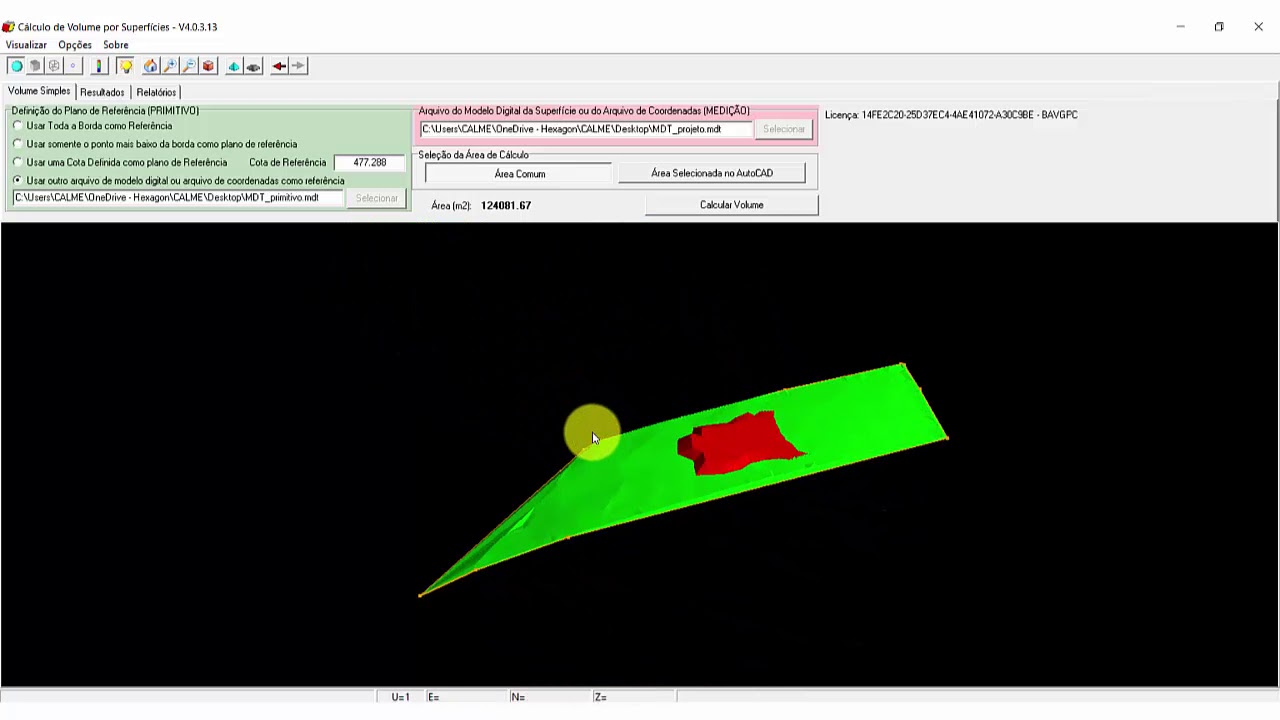1280x720 pixels.
Task: Click the N= status bar field
Action: tap(550, 697)
